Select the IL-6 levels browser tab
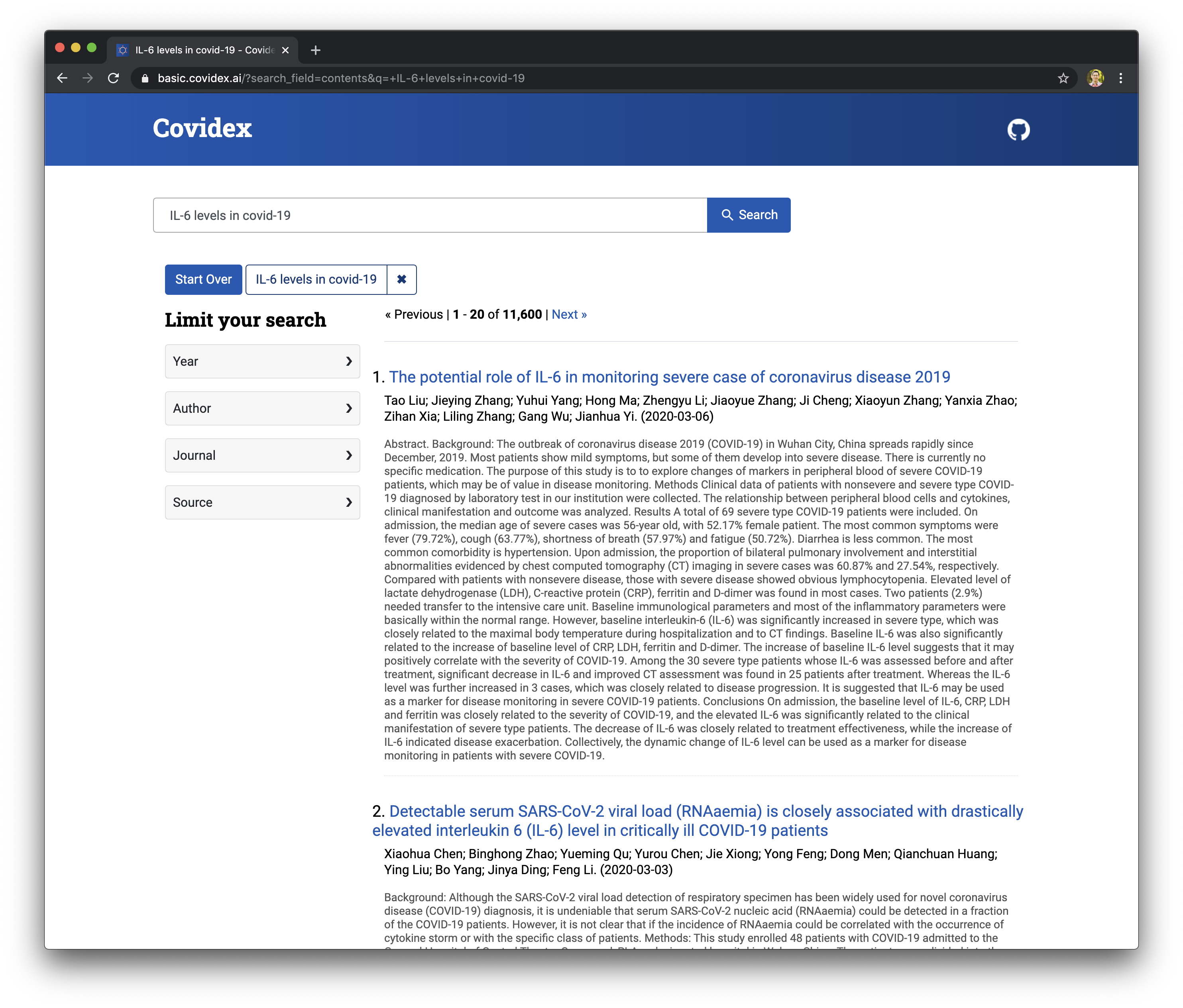 point(202,50)
